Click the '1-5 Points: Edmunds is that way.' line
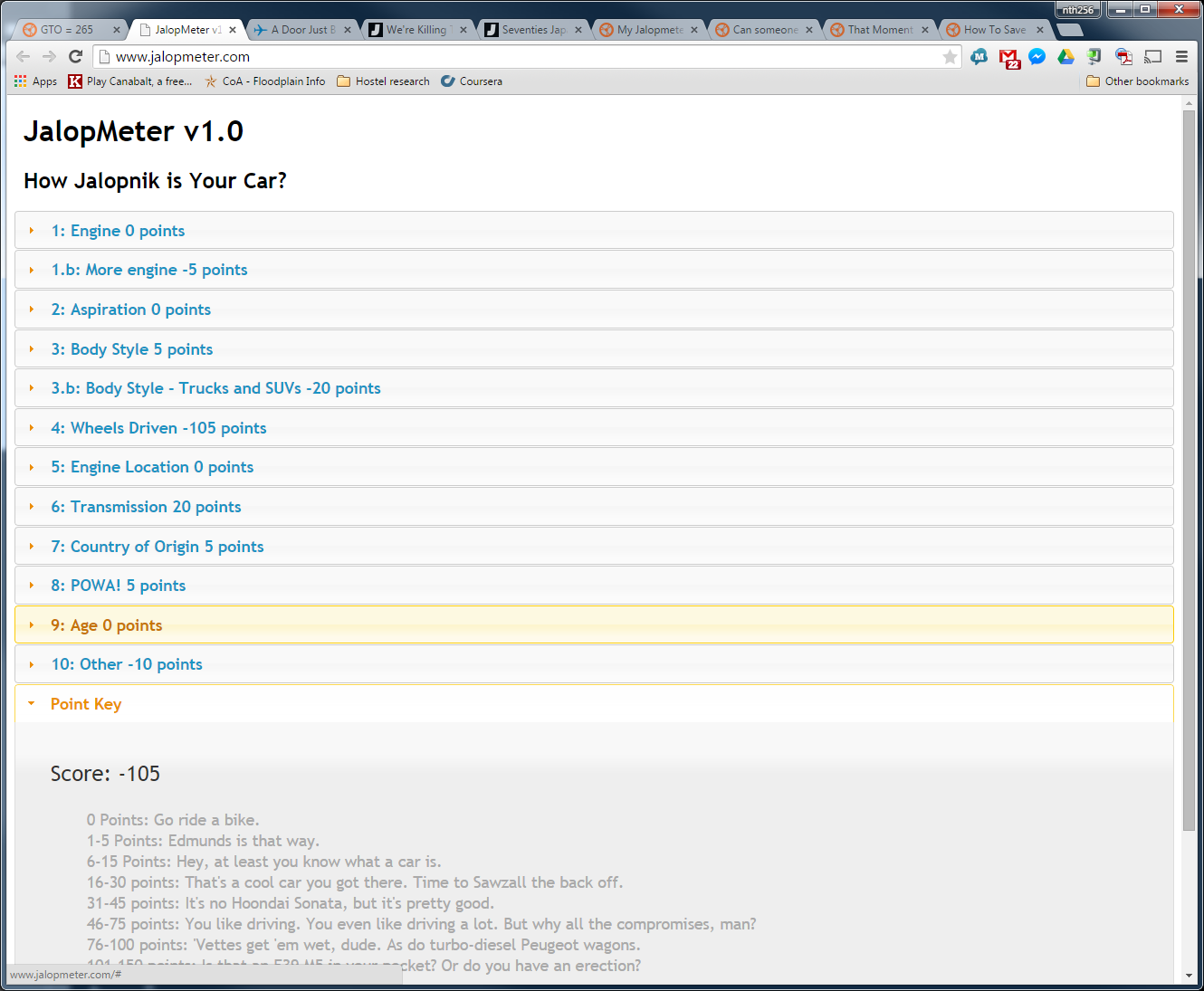The width and height of the screenshot is (1204, 991). click(x=203, y=841)
